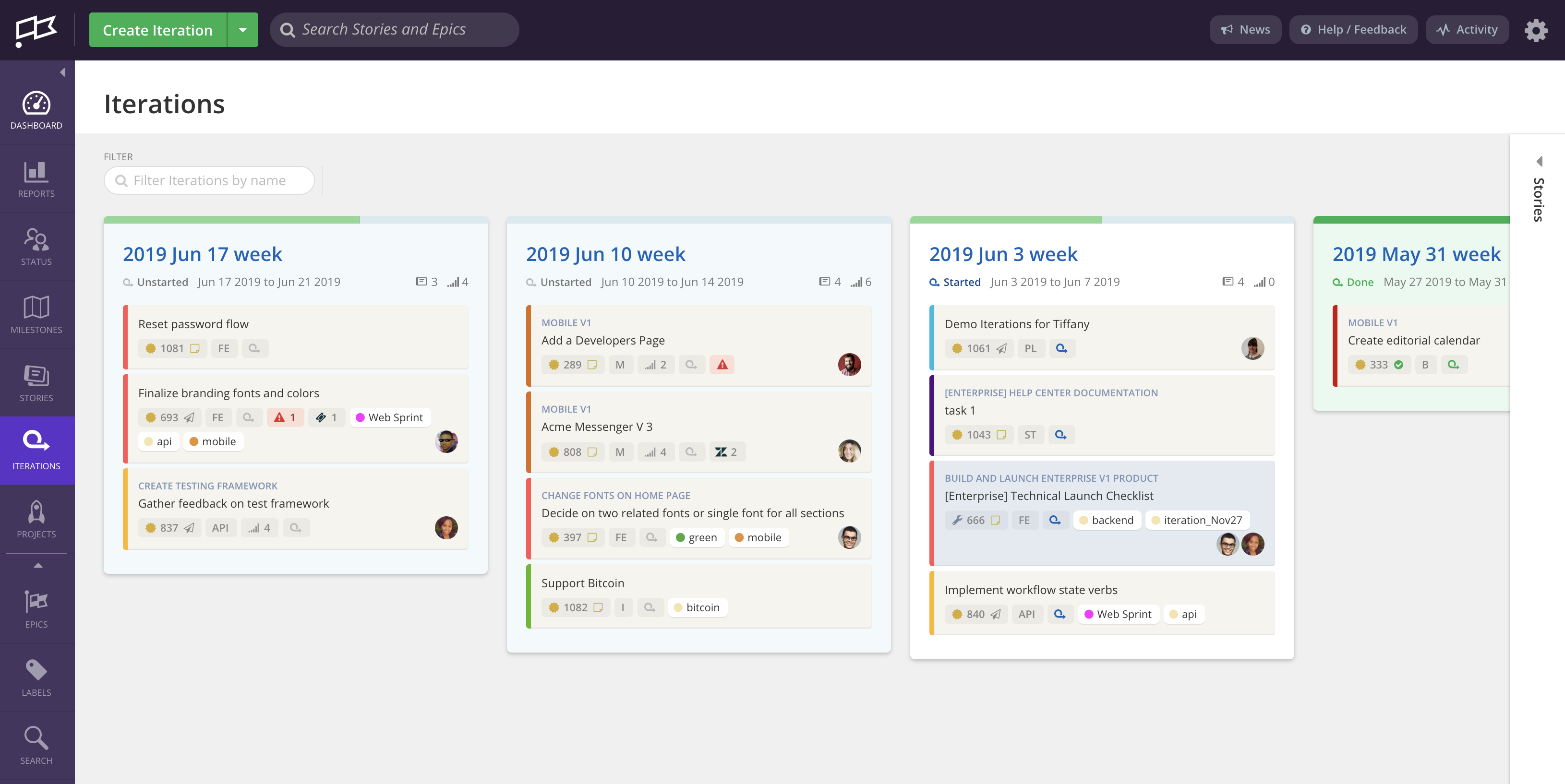Open Reports in the sidebar
This screenshot has height=784, width=1565.
click(36, 179)
